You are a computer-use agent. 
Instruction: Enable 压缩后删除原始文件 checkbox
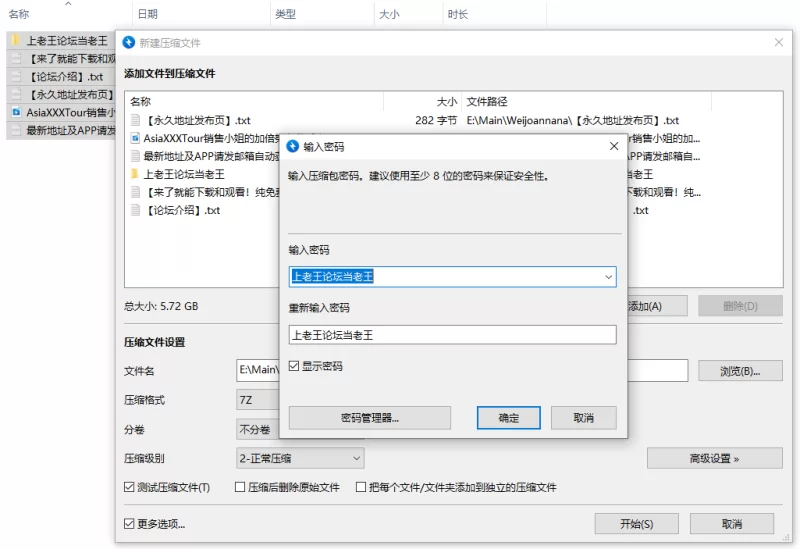[x=240, y=487]
